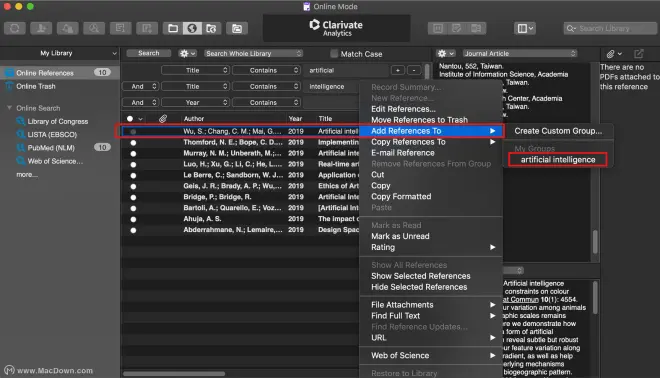Viewport: 660px width, 378px height.
Task: Click the Integrated Library and Online mode icon
Action: click(x=211, y=28)
